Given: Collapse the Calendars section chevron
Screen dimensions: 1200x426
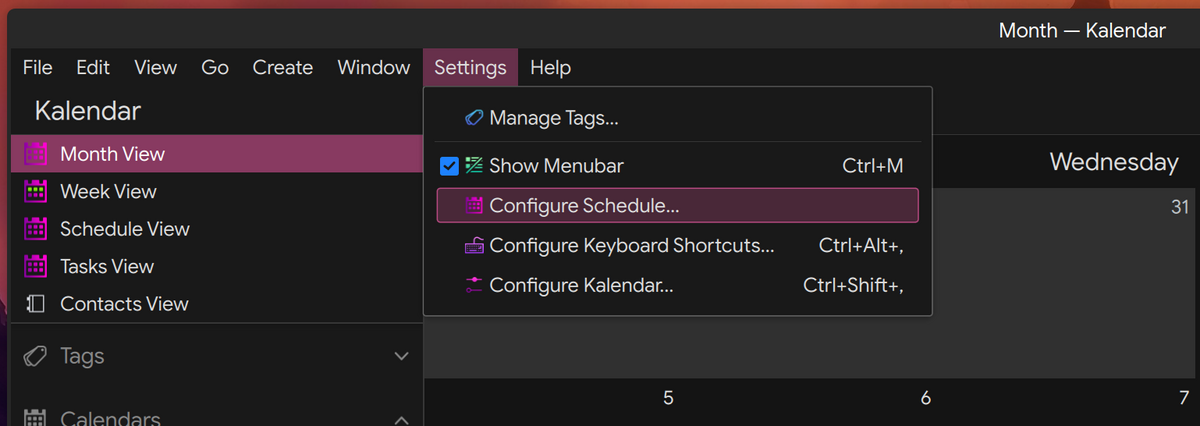Looking at the screenshot, I should (x=401, y=418).
